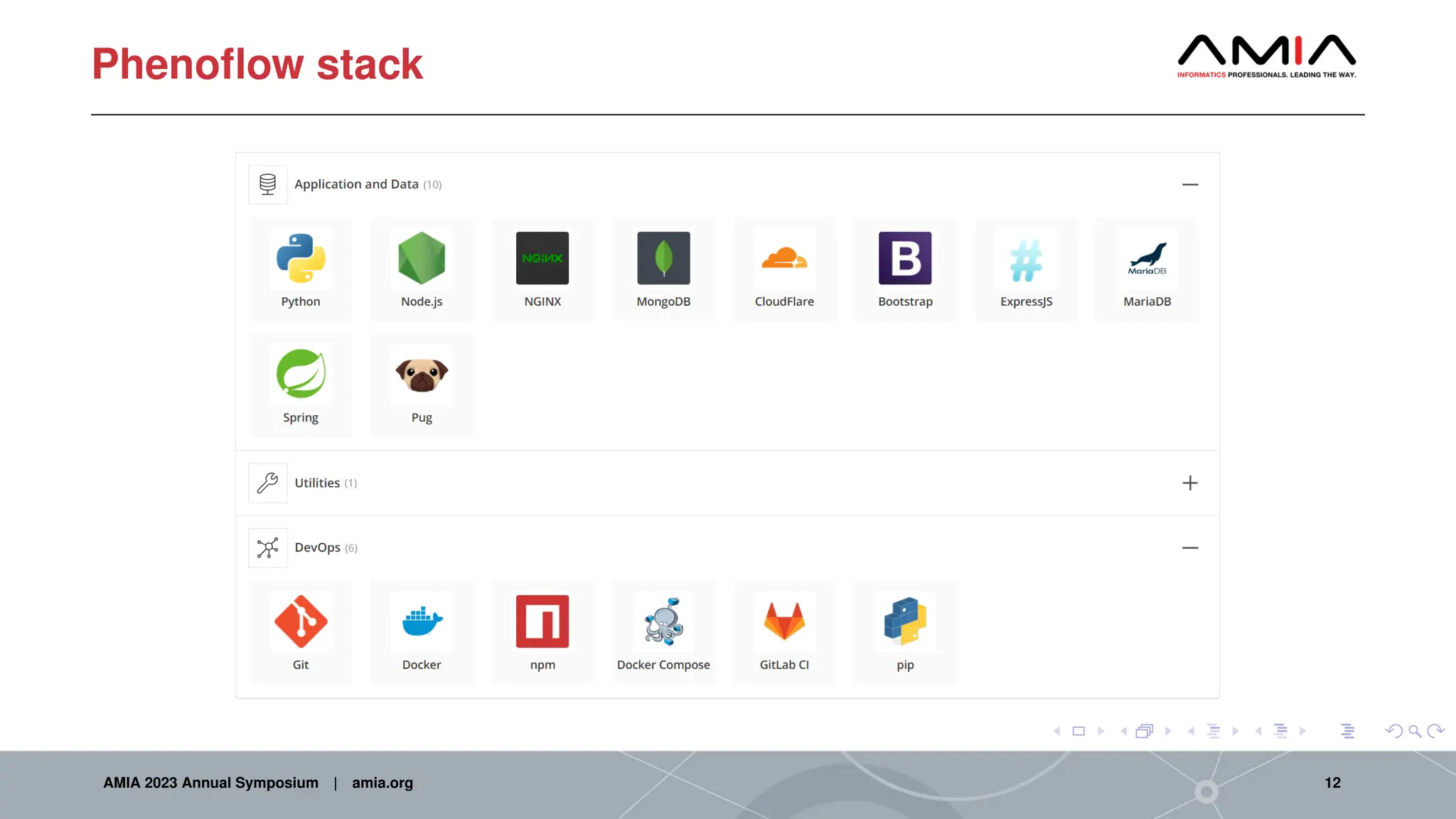Click the amia.org footer link

(x=382, y=783)
